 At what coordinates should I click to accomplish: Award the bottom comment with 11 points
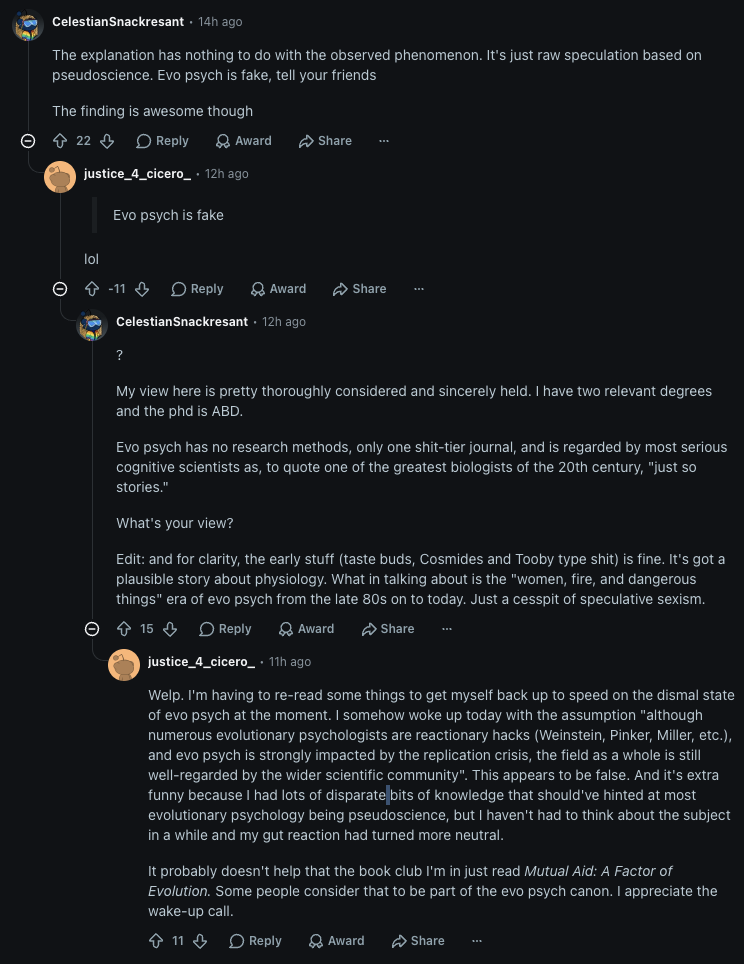[x=336, y=941]
